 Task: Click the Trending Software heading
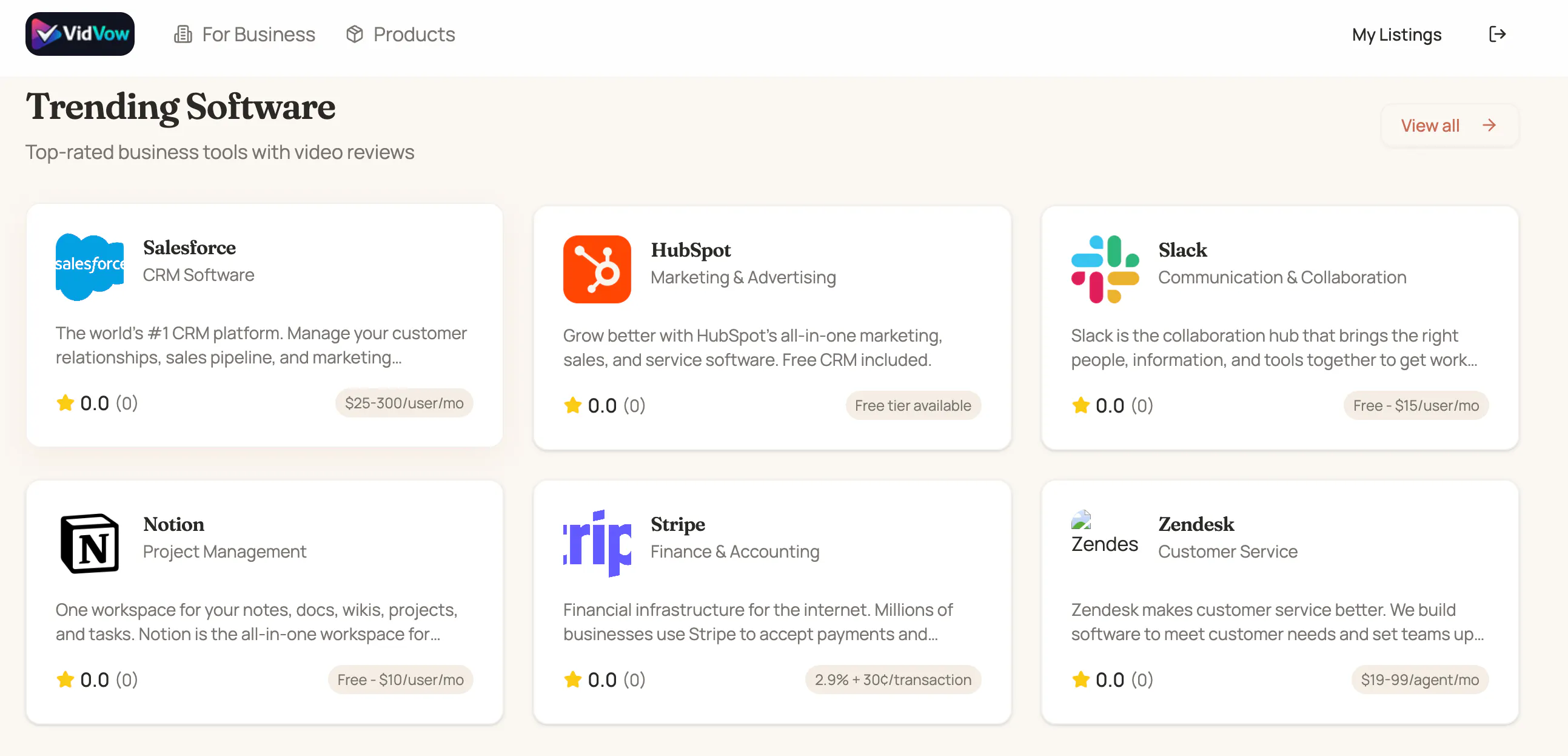click(x=180, y=107)
